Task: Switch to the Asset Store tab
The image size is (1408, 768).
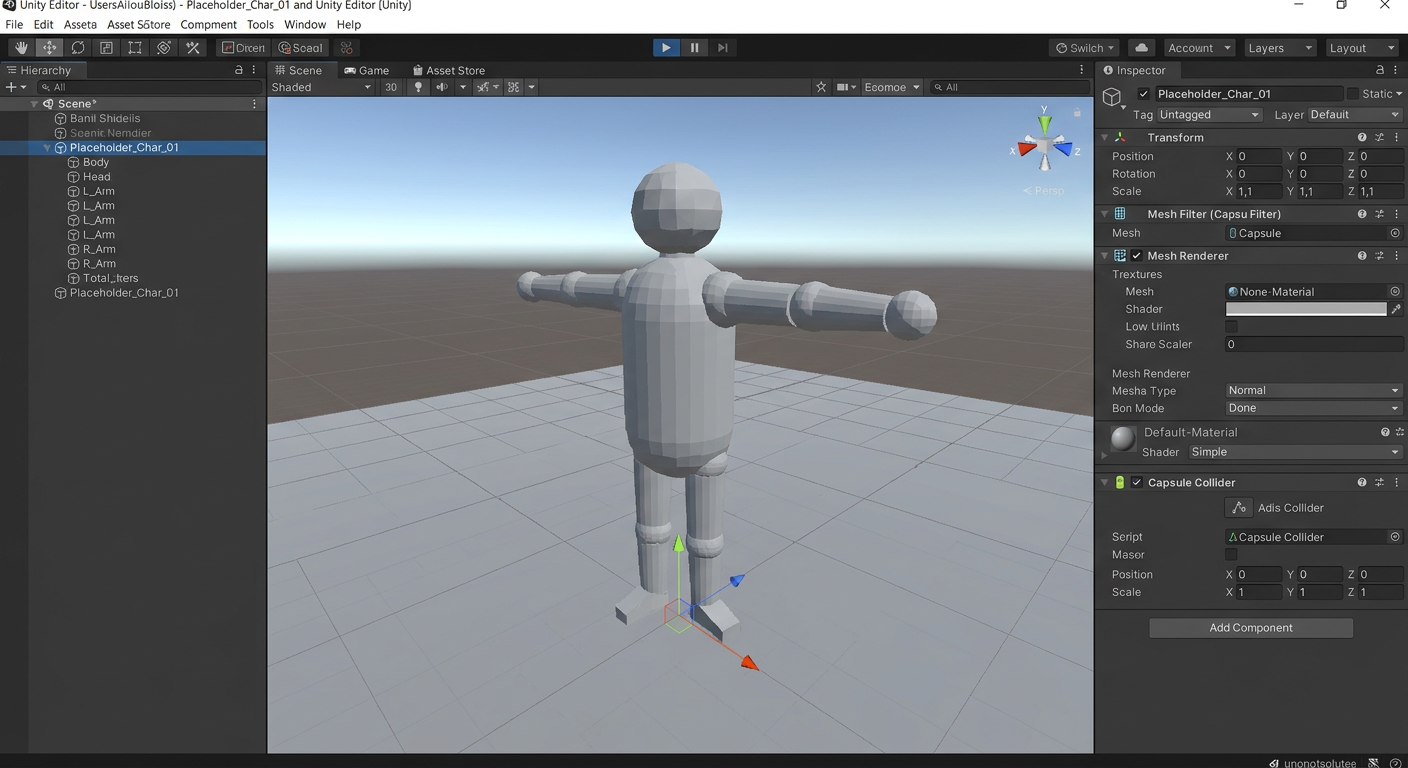Action: (448, 70)
